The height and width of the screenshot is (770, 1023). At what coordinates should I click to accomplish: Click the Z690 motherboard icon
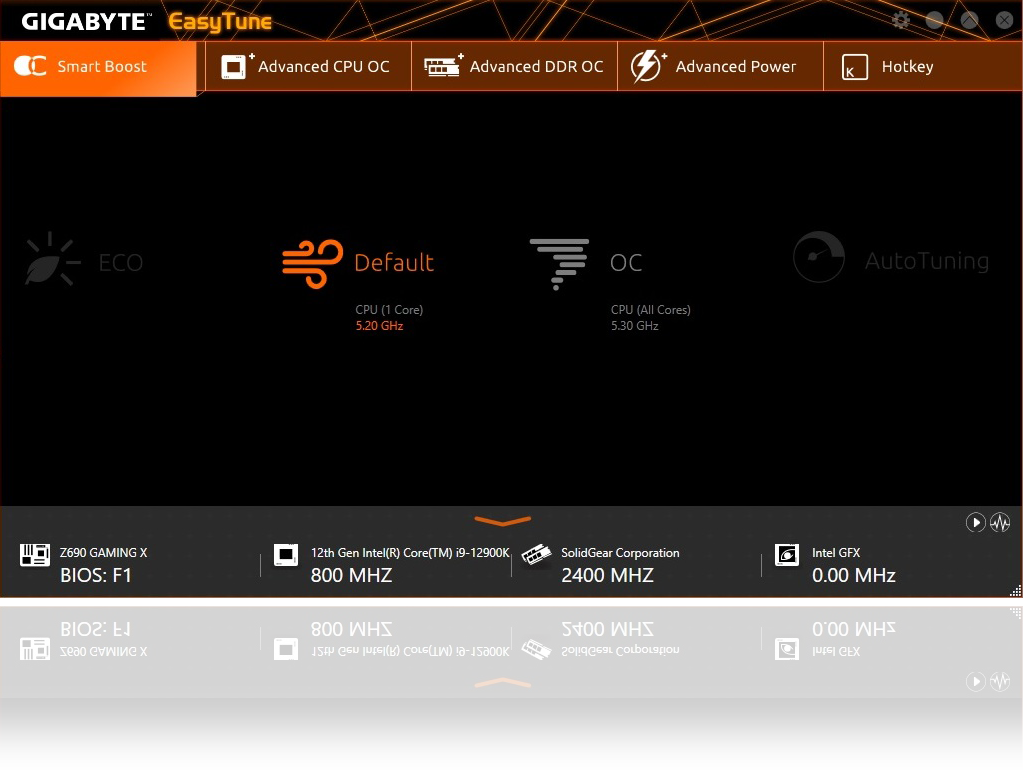pos(35,555)
